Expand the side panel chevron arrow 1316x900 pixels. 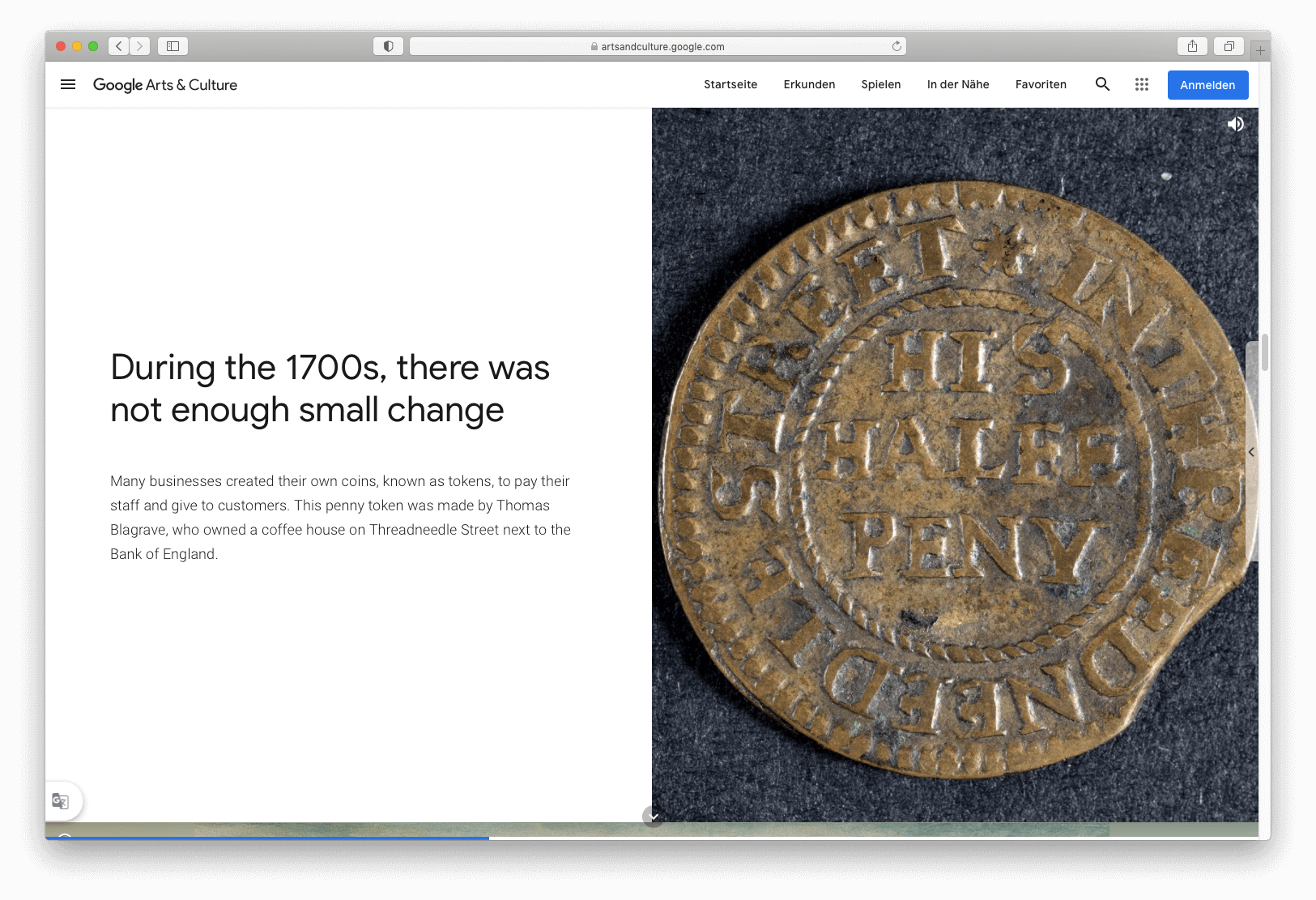pyautogui.click(x=1251, y=452)
